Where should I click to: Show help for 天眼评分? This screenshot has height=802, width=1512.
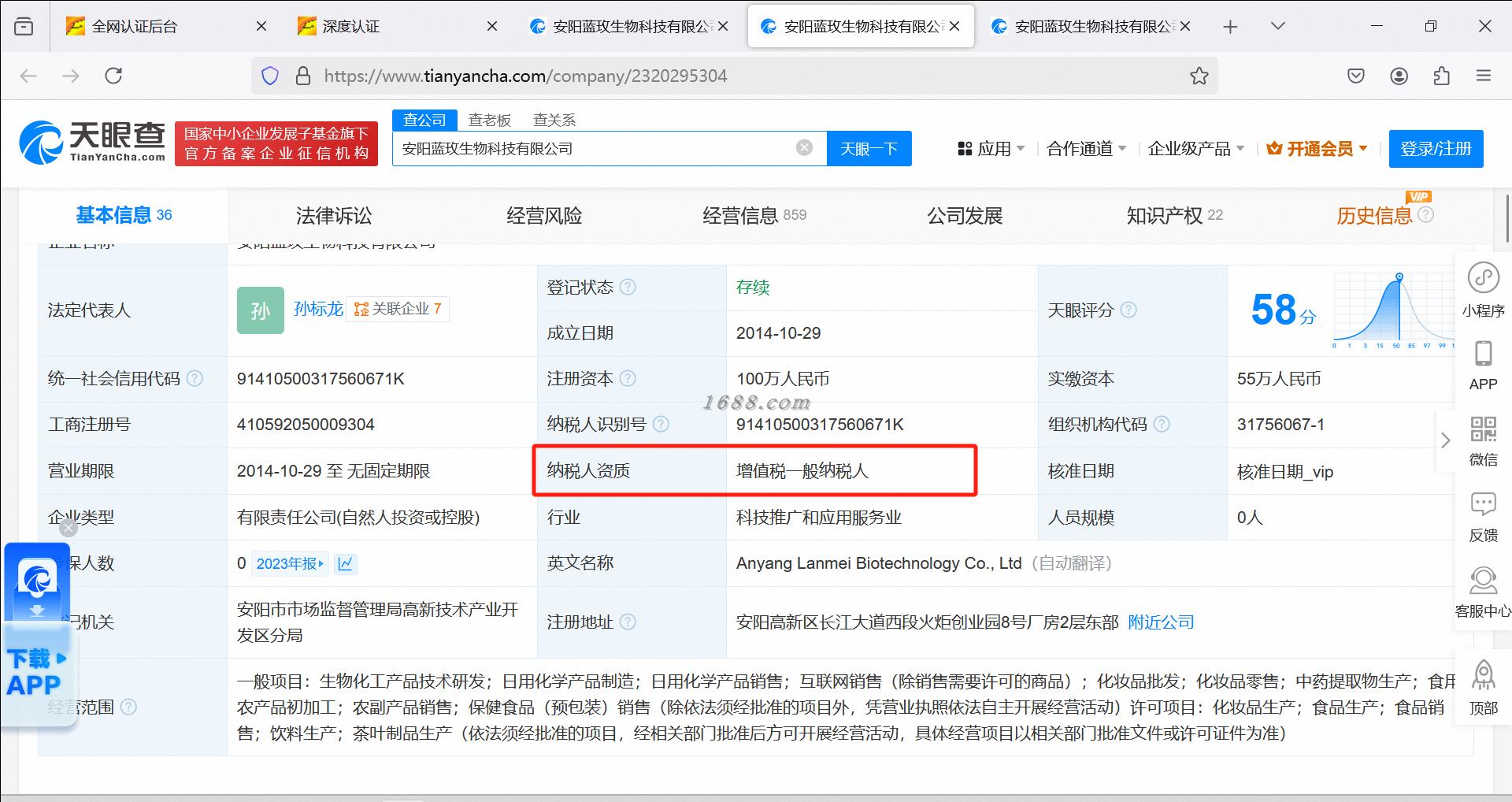[x=1128, y=310]
